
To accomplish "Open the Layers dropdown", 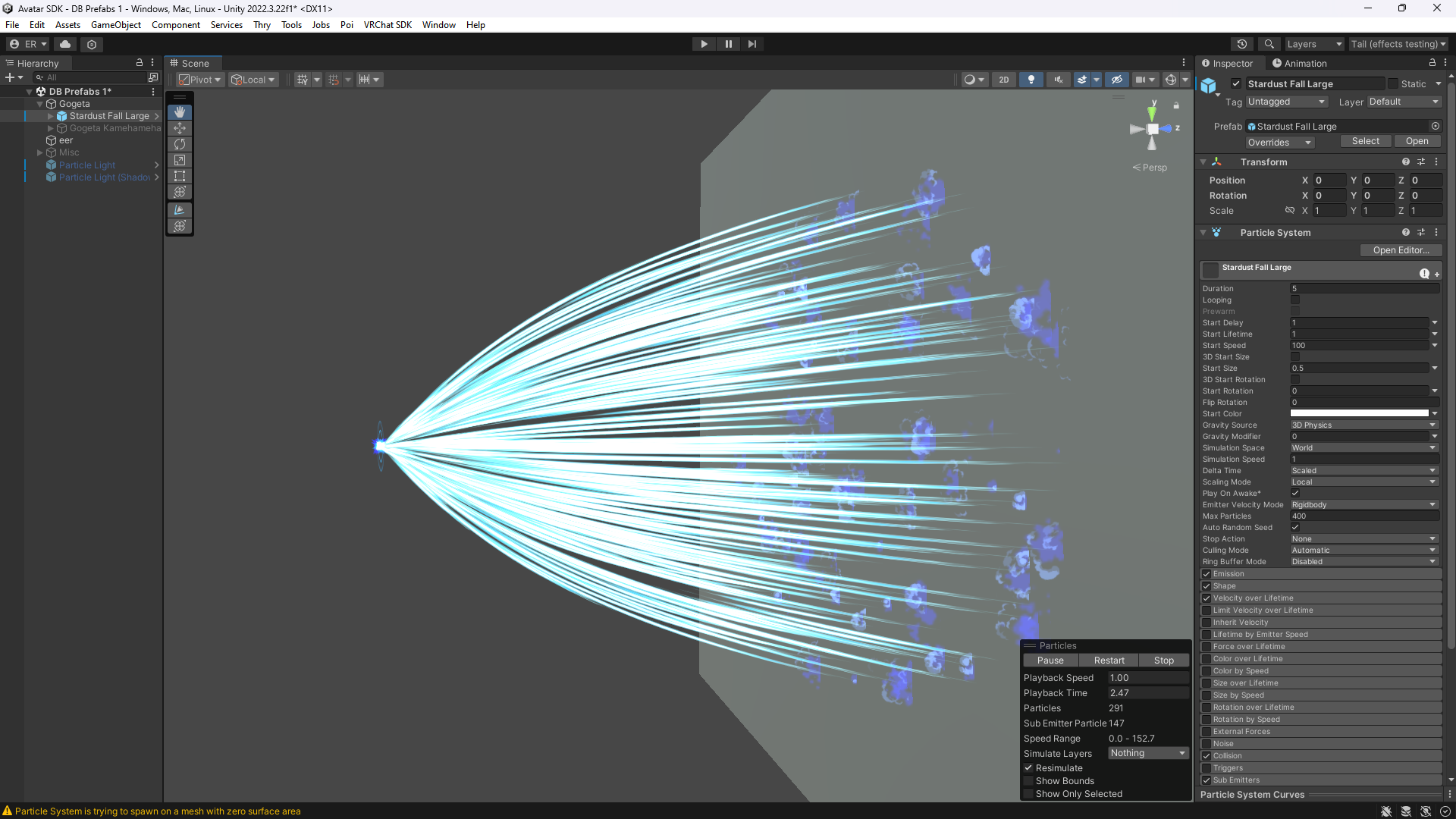I will click(1313, 44).
